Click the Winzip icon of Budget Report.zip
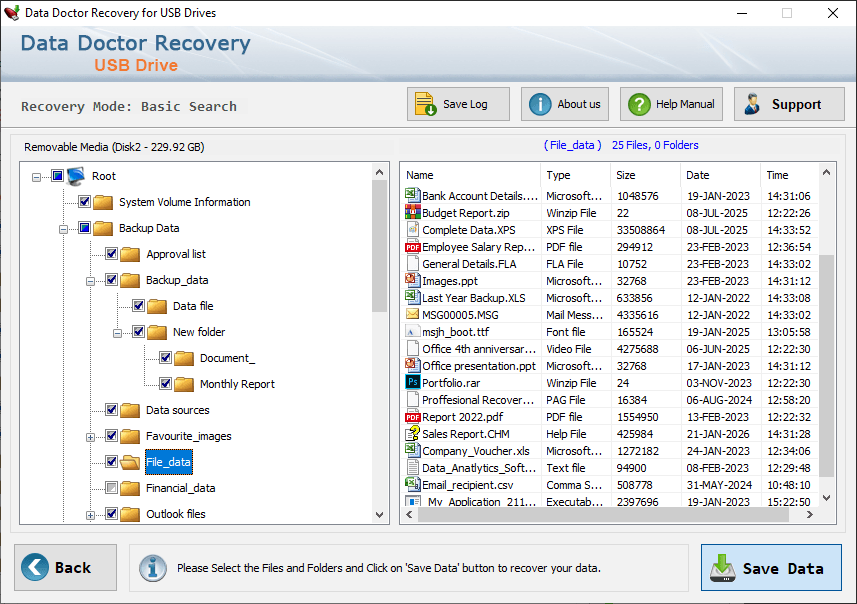This screenshot has width=857, height=604. click(412, 212)
